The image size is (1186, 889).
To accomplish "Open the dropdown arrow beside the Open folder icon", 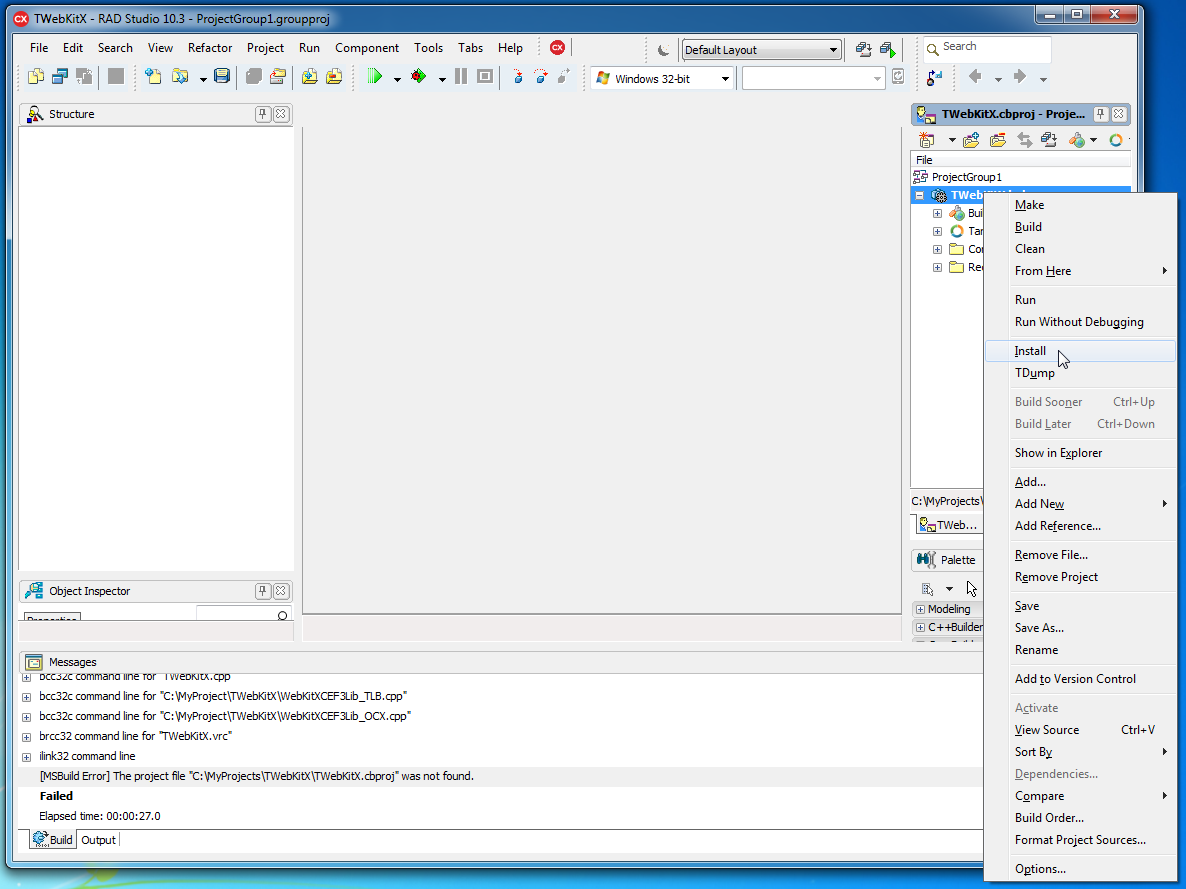I will tap(203, 79).
